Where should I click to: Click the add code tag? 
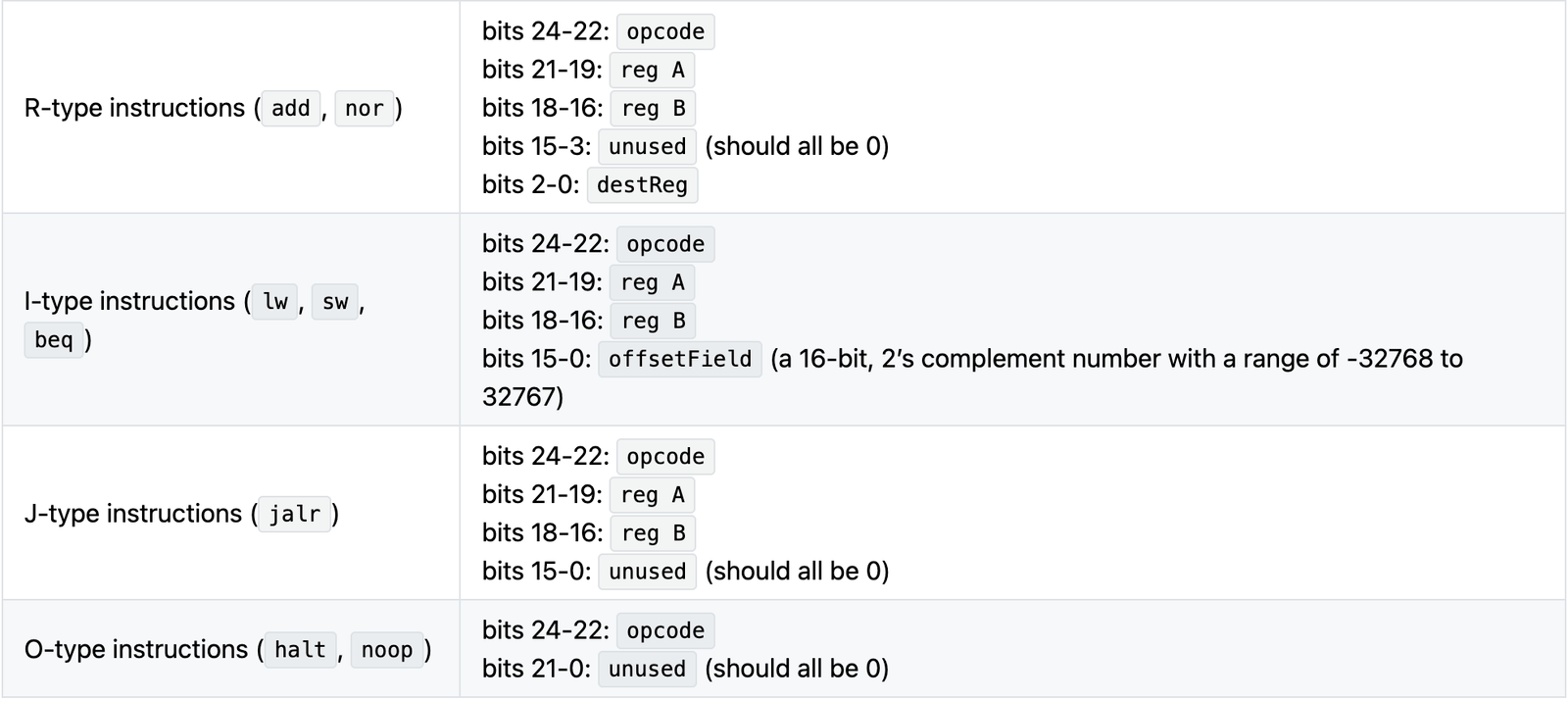291,108
